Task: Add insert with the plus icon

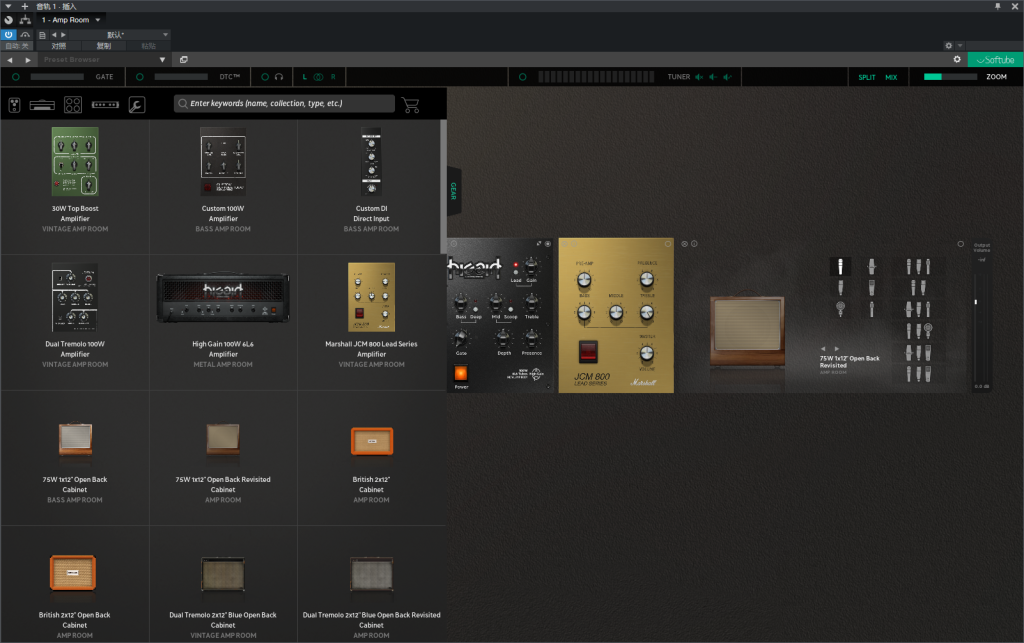Action: [x=25, y=6]
